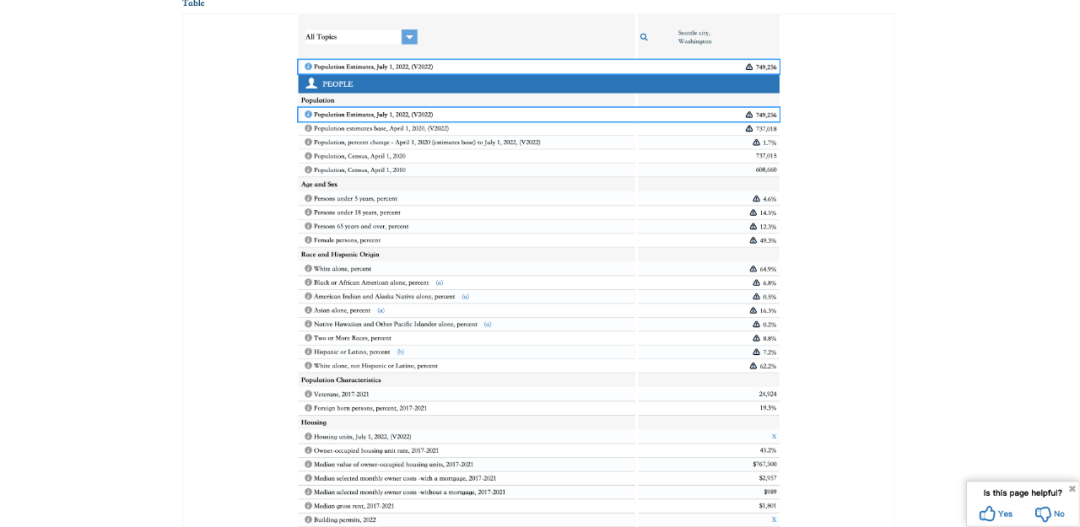Click the X value link for Housing units
Viewport: 1080px width, 527px height.
coord(773,436)
